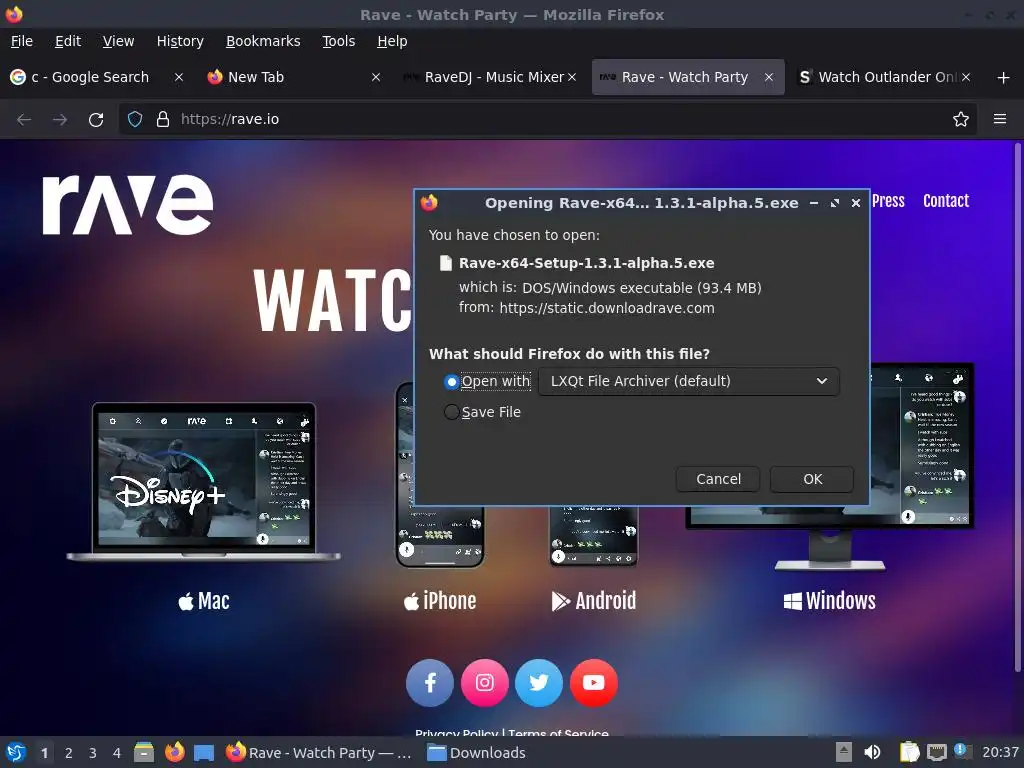The width and height of the screenshot is (1024, 768).
Task: Open the clipboard manager tray icon
Action: click(x=909, y=753)
